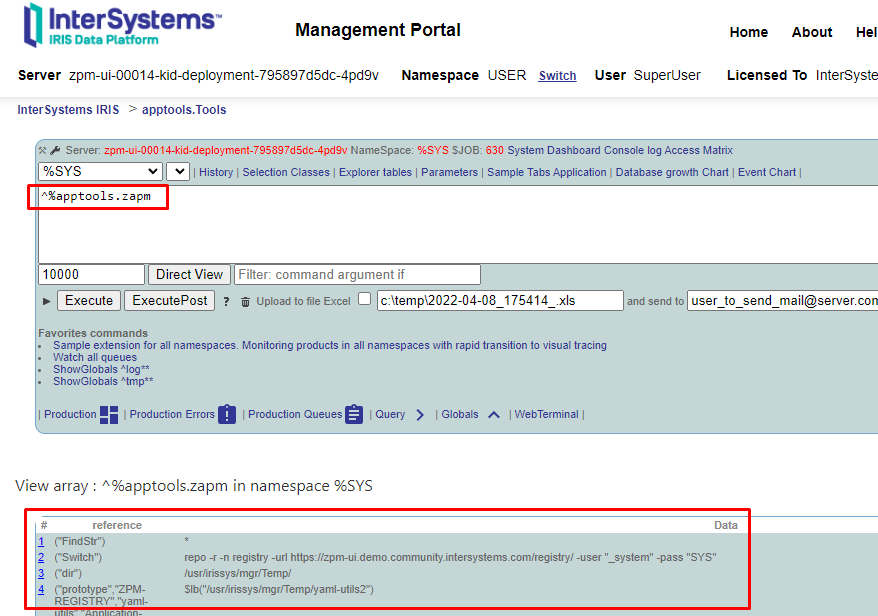Click the send-to email address field
The height and width of the screenshot is (616, 878).
click(x=783, y=301)
